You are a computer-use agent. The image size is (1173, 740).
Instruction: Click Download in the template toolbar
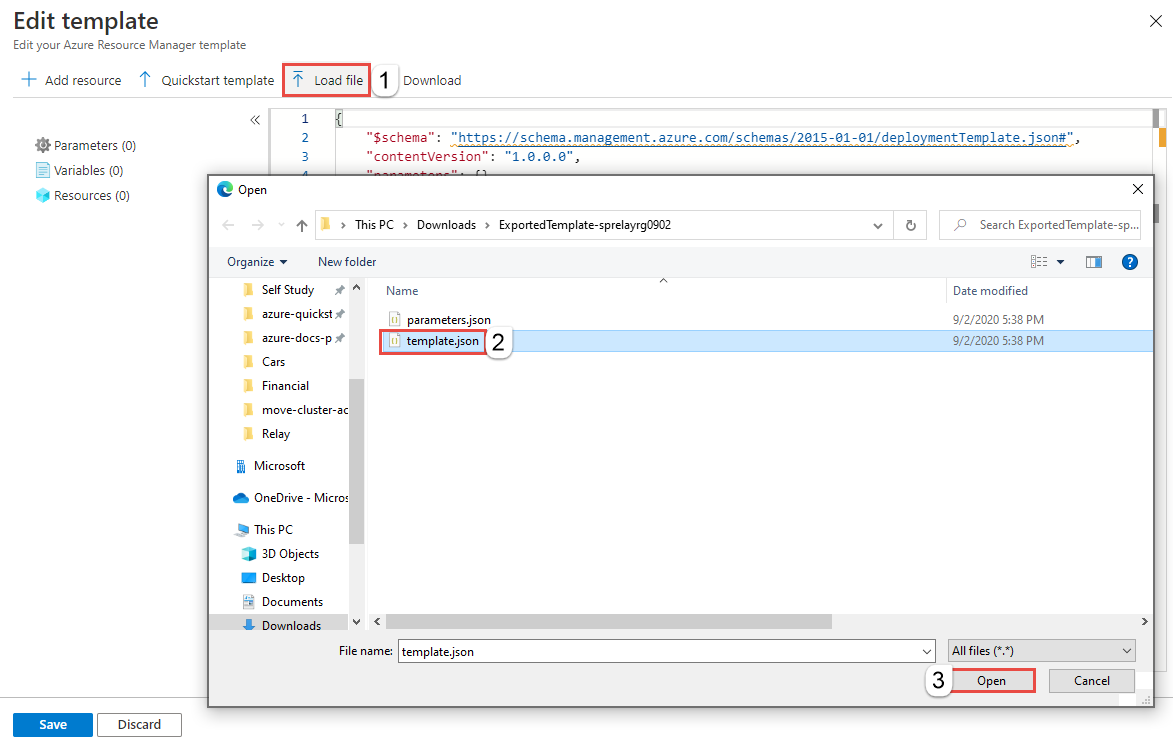pyautogui.click(x=432, y=80)
